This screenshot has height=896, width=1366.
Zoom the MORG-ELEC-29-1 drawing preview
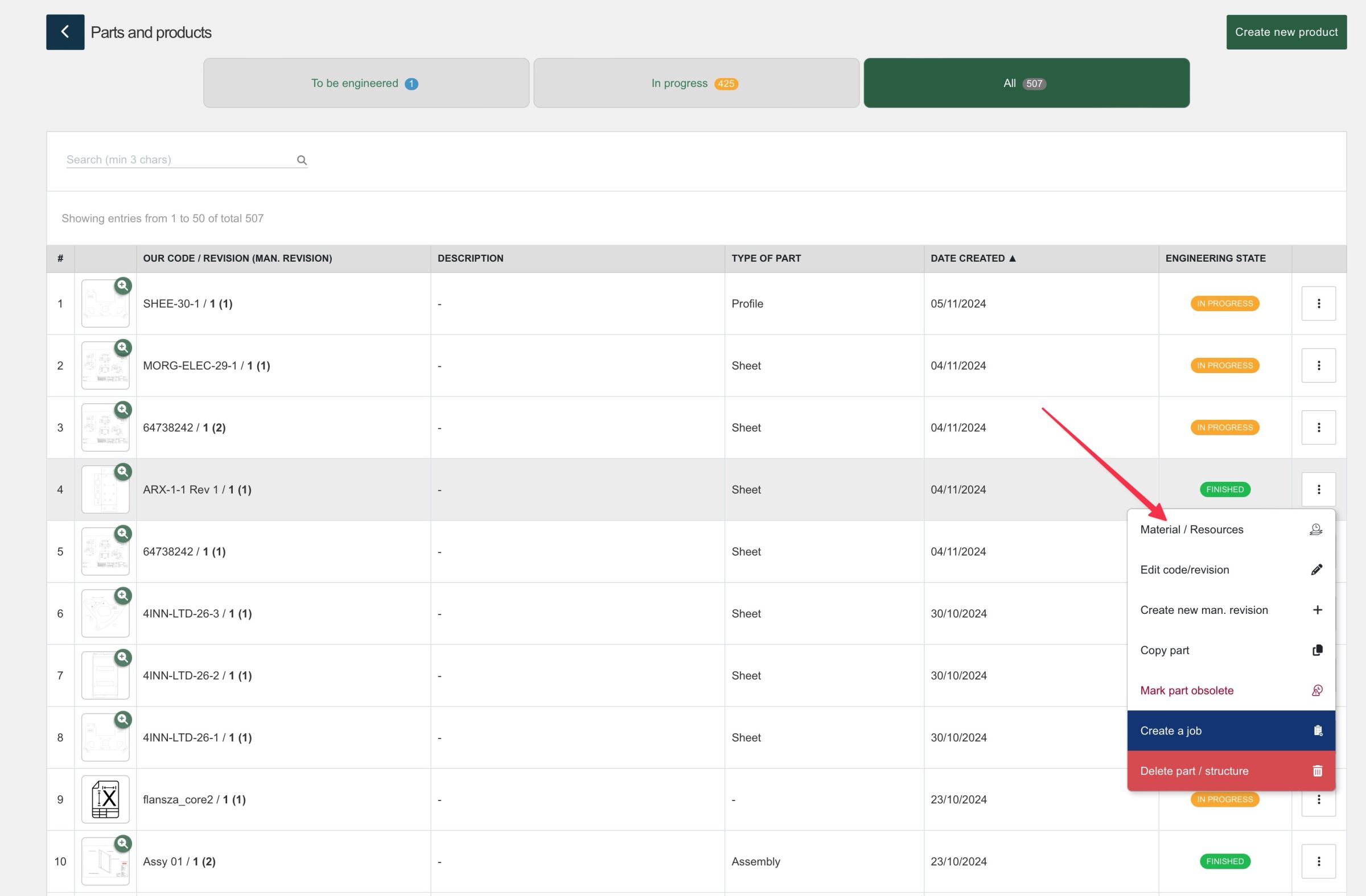click(x=122, y=348)
